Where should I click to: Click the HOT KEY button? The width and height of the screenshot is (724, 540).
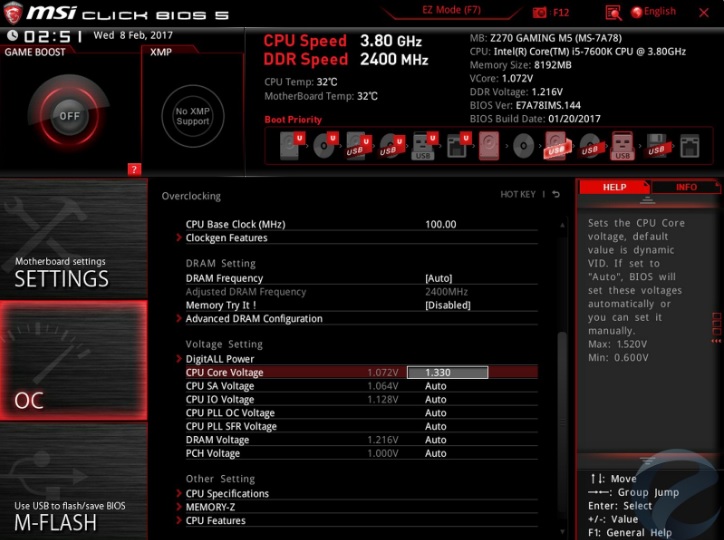click(x=518, y=194)
